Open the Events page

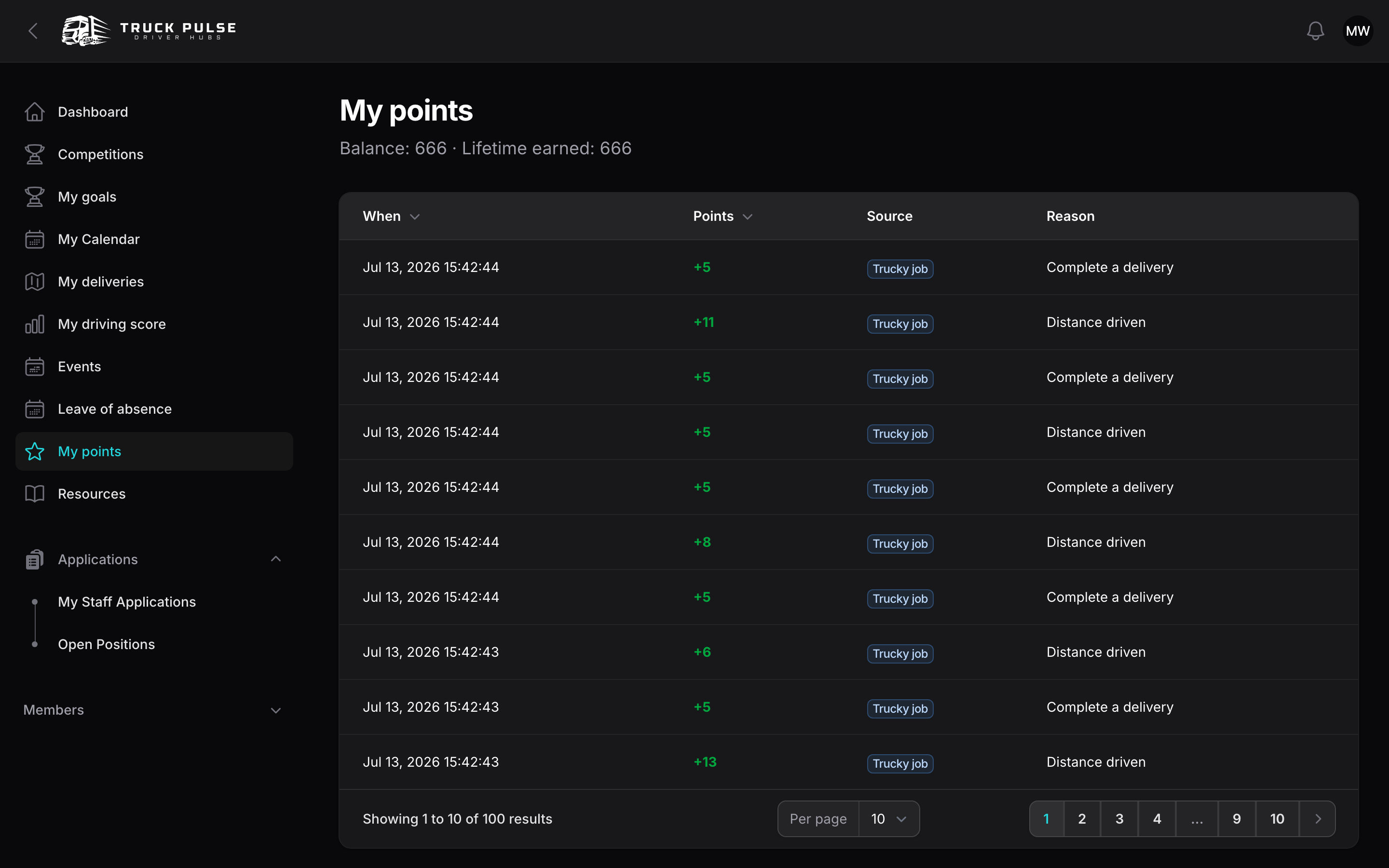tap(154, 367)
